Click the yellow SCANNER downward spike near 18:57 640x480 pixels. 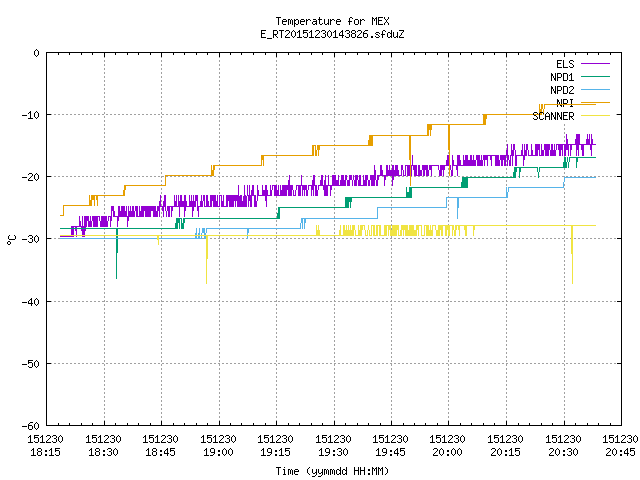pyautogui.click(x=207, y=260)
